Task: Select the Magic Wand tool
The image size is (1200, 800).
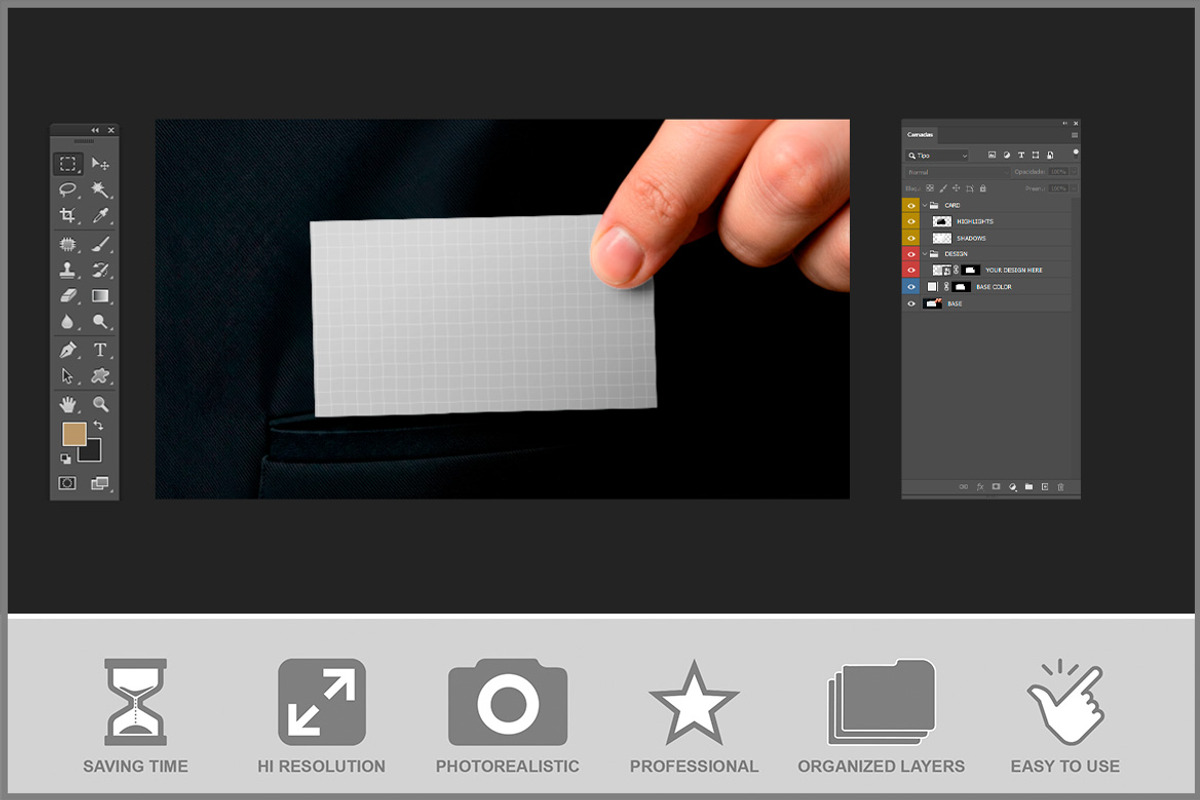Action: pos(100,189)
